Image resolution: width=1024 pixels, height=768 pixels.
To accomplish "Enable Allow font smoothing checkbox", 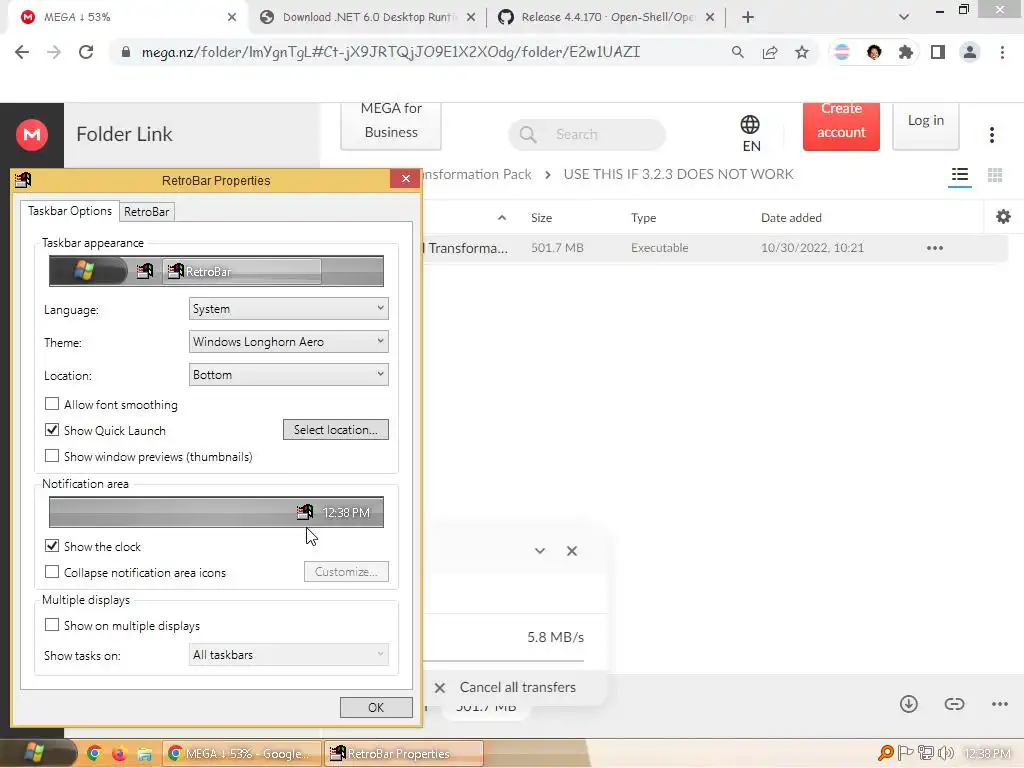I will tap(52, 404).
